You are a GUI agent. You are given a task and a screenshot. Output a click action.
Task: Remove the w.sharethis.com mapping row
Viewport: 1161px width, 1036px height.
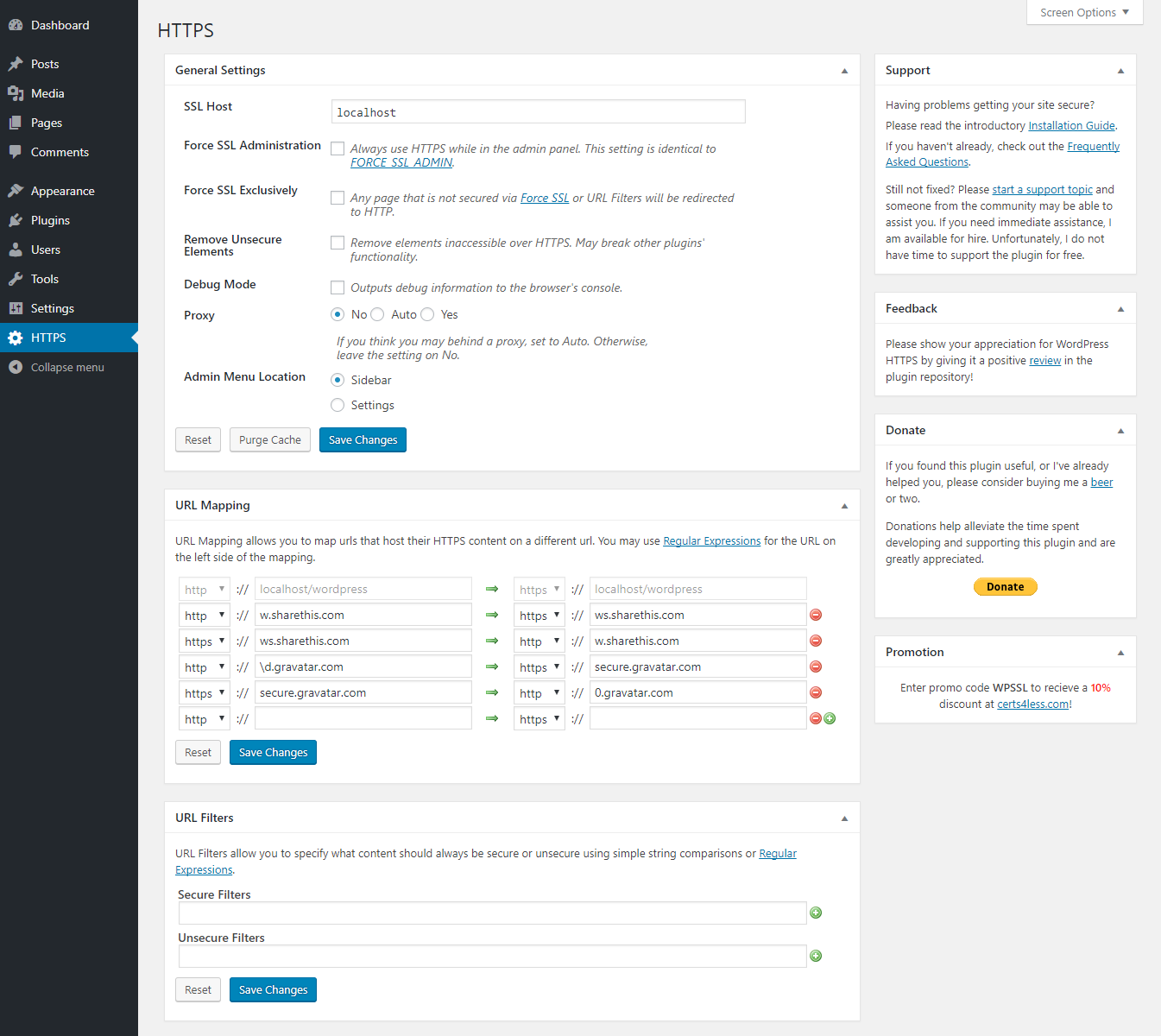tap(816, 615)
